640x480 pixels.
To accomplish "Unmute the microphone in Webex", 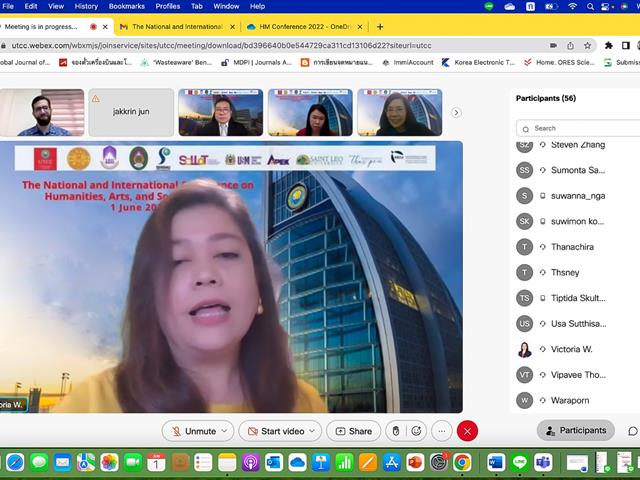I will tap(193, 431).
